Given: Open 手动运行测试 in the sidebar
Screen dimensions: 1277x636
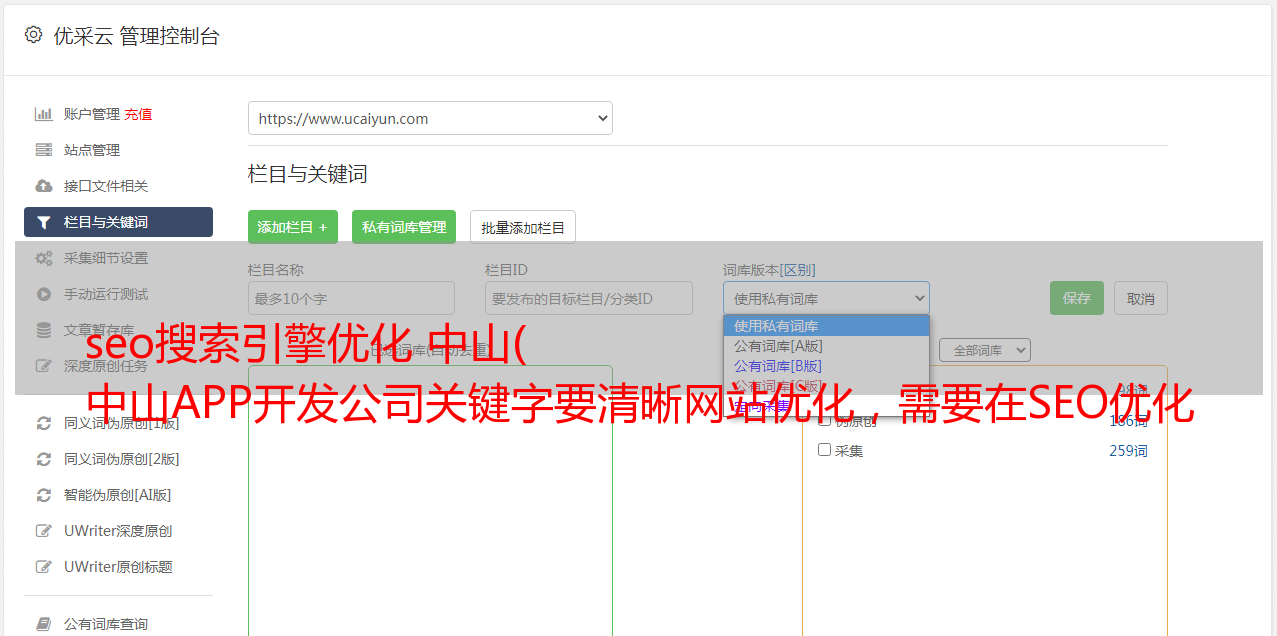Looking at the screenshot, I should (106, 294).
